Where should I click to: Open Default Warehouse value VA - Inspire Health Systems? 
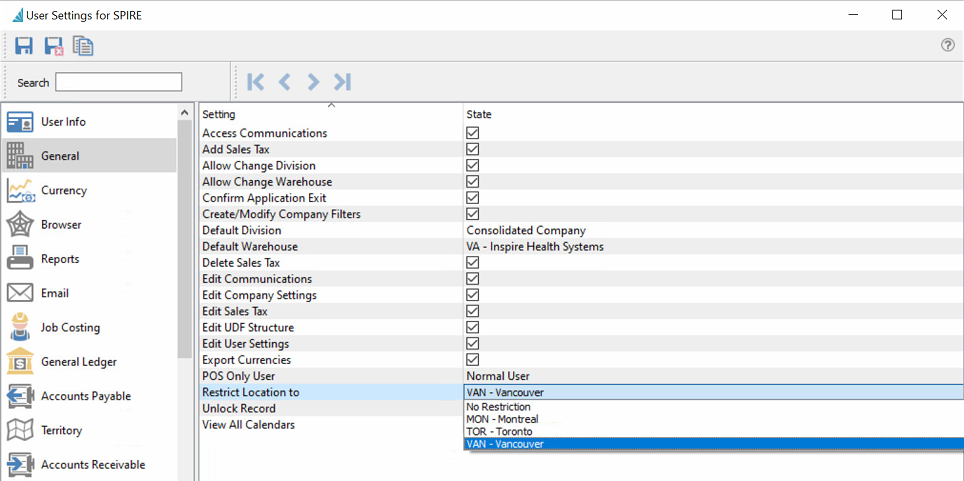(535, 247)
